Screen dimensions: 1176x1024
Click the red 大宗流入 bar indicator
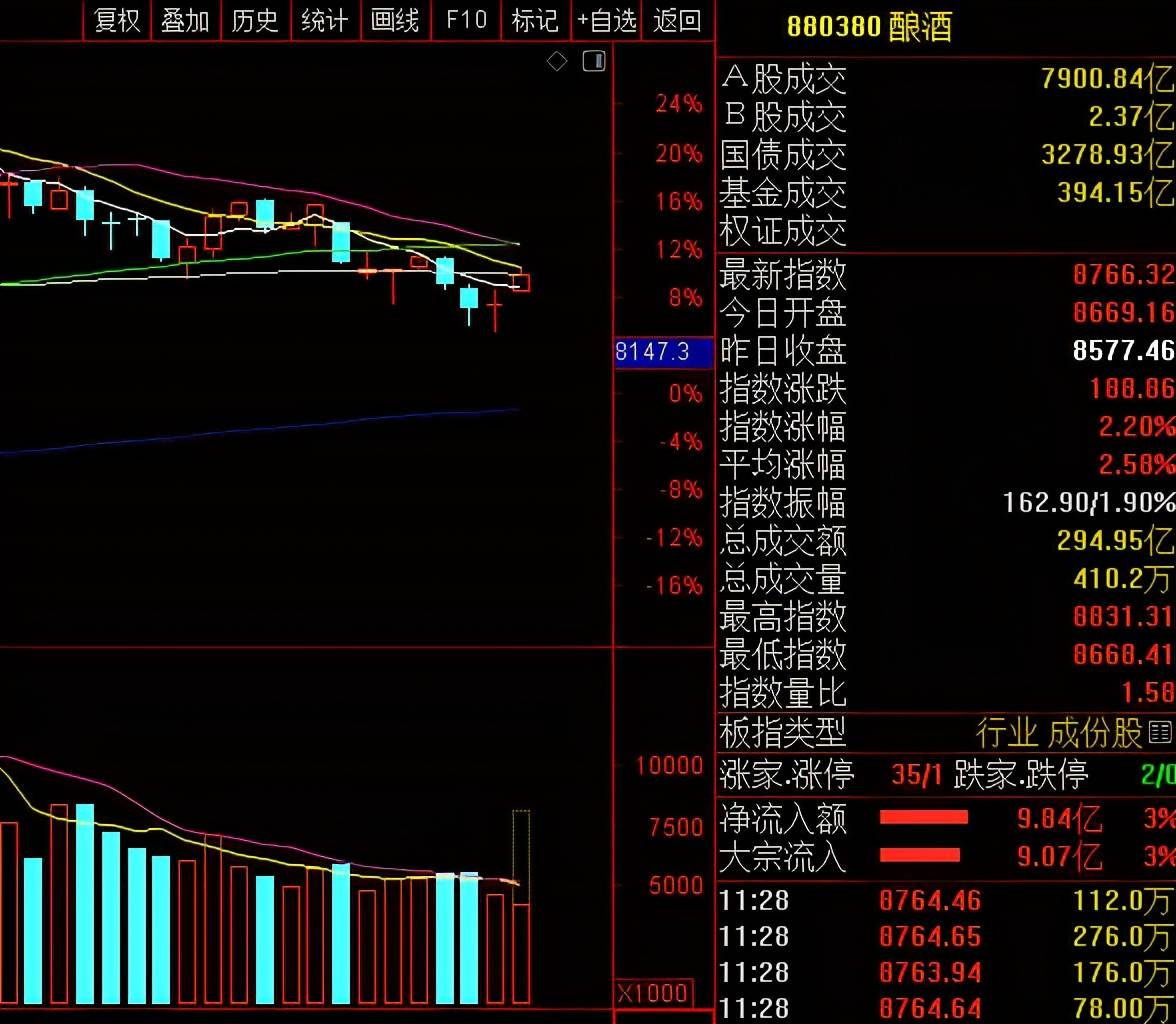(919, 855)
